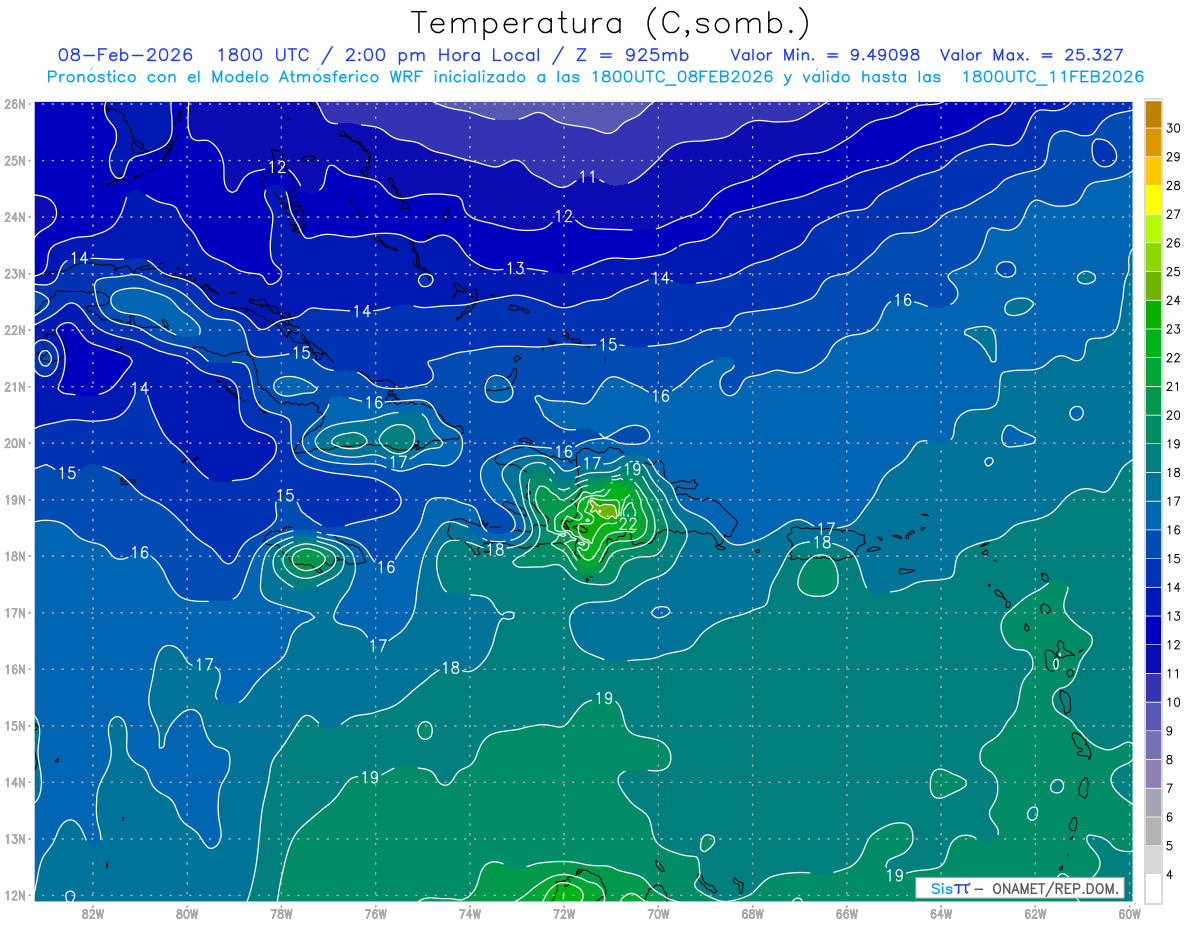Click the "24N" latitude label

click(14, 217)
